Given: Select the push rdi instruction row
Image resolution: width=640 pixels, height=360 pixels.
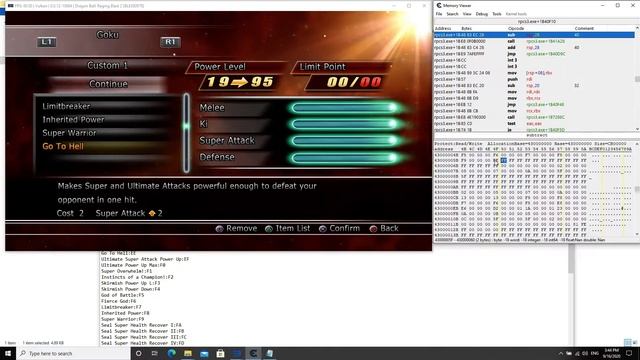Looking at the screenshot, I should (x=534, y=79).
